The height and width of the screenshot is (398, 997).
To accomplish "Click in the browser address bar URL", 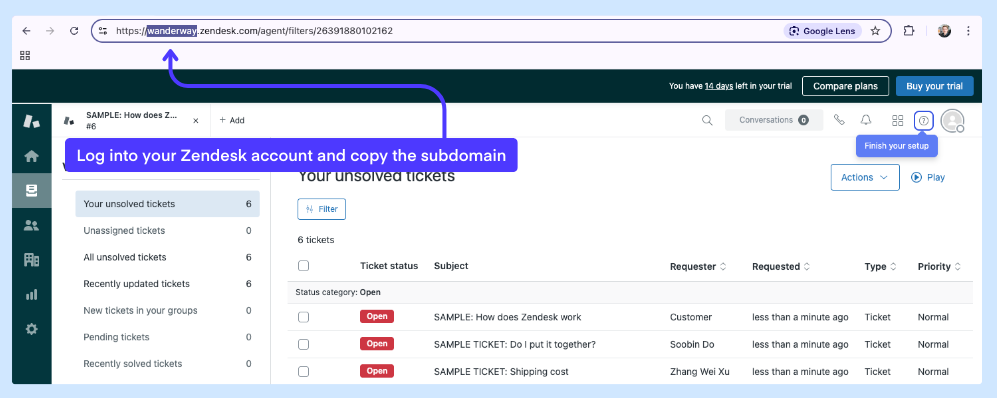I will (254, 31).
